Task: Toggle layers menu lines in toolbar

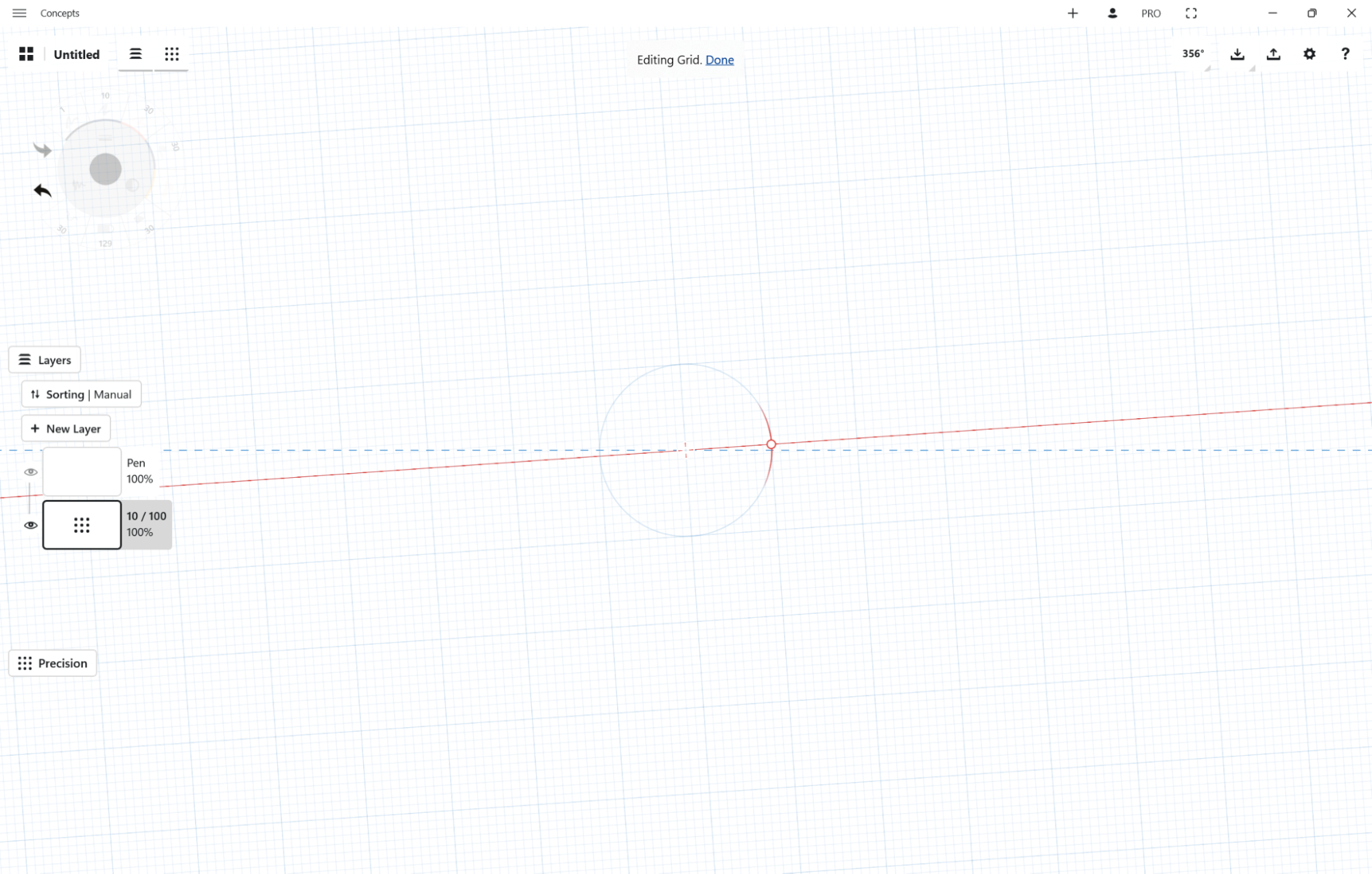Action: 135,54
